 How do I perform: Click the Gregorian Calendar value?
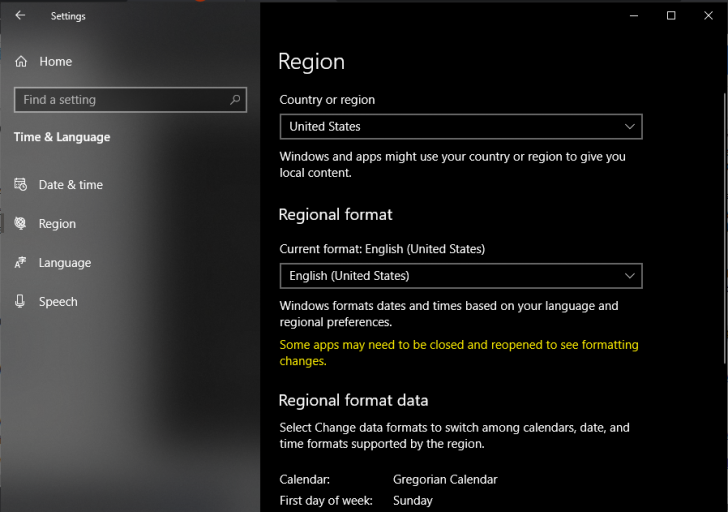click(445, 480)
